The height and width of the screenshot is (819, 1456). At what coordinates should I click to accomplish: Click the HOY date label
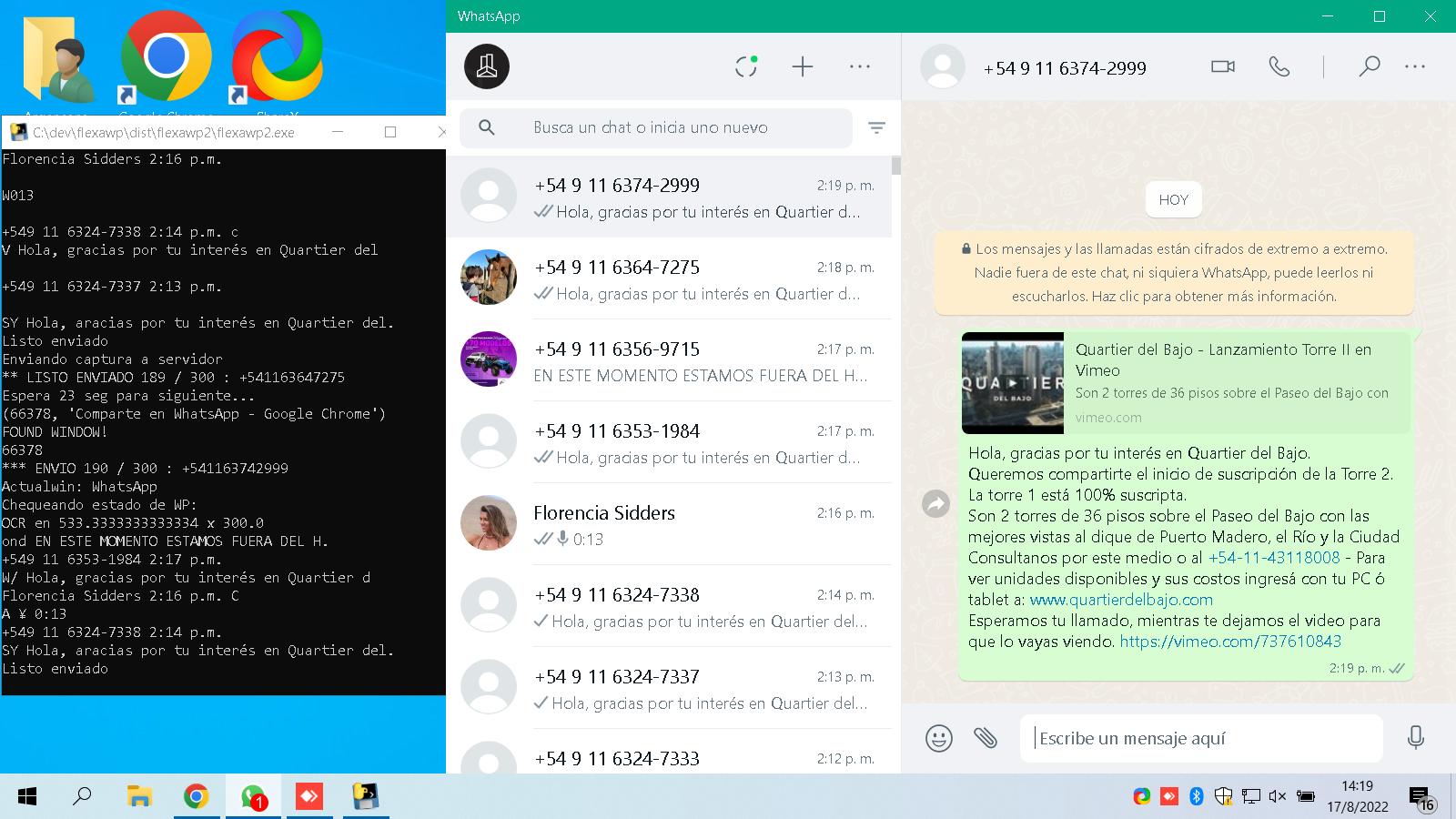[x=1174, y=200]
